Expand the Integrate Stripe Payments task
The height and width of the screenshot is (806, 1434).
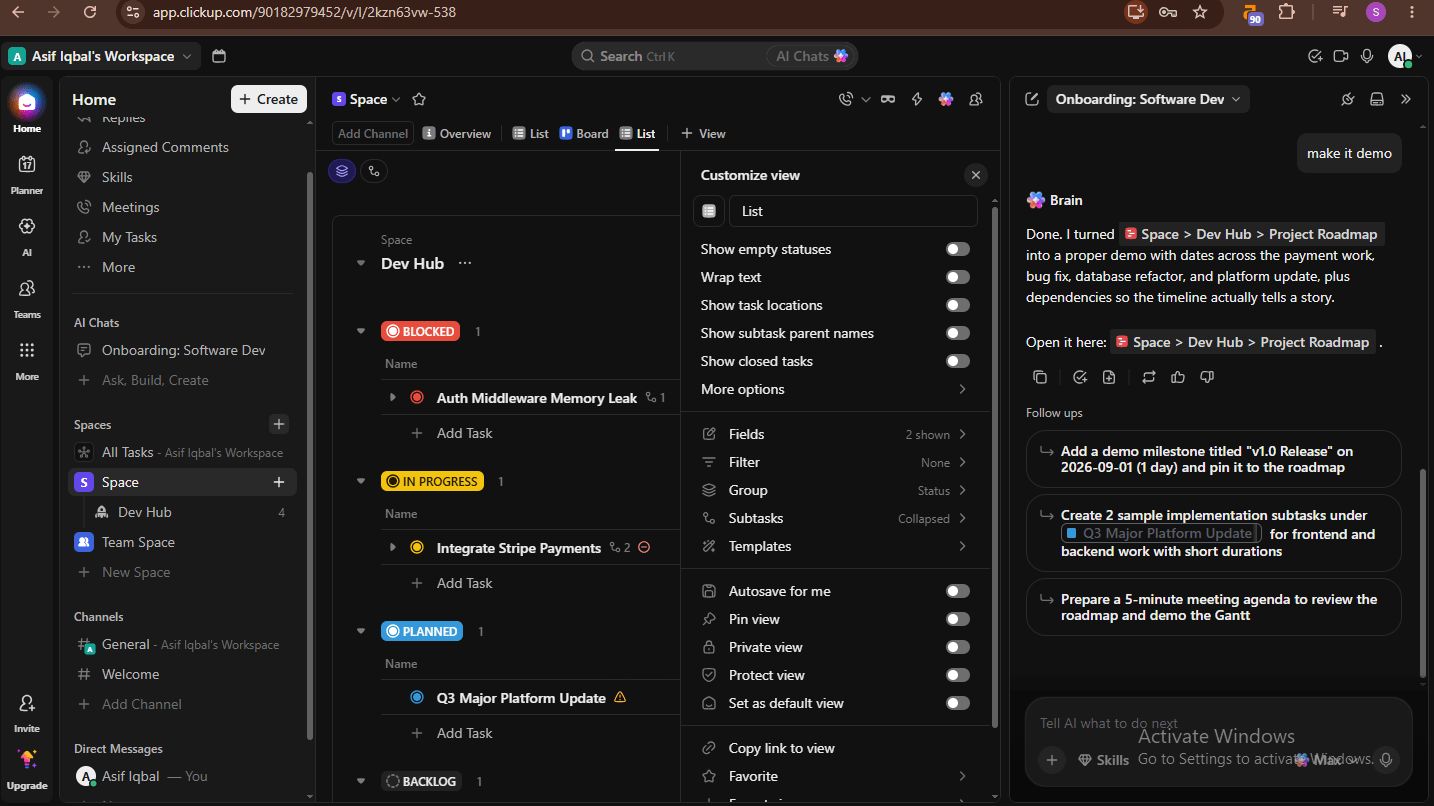pyautogui.click(x=393, y=547)
